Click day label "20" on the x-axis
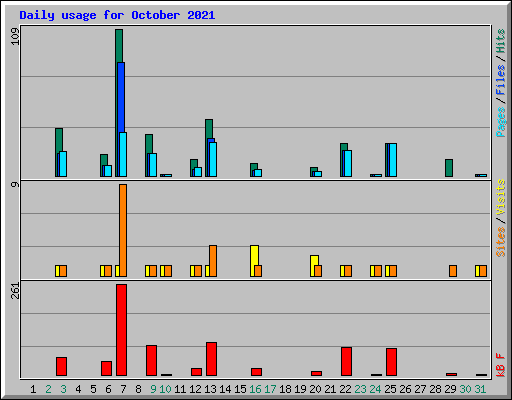The width and height of the screenshot is (512, 400). click(x=315, y=389)
